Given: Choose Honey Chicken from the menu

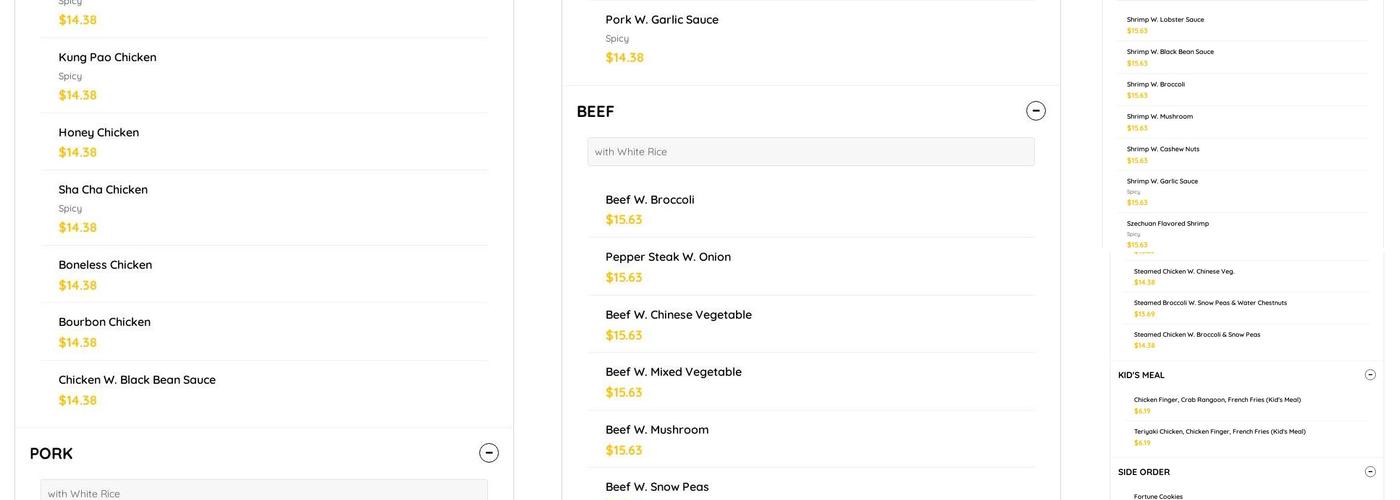Looking at the screenshot, I should [99, 133].
